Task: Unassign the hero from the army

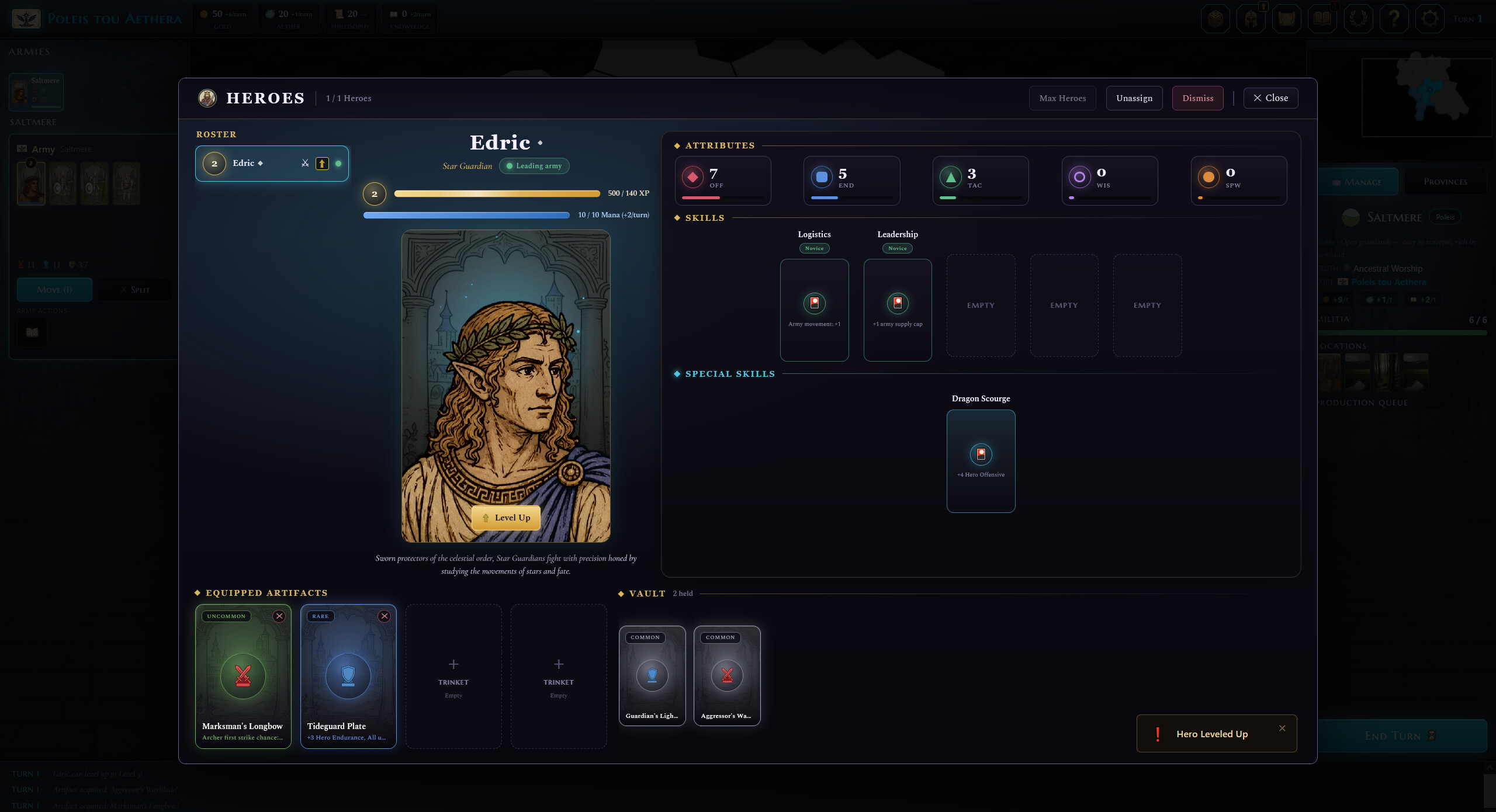Action: click(x=1134, y=98)
